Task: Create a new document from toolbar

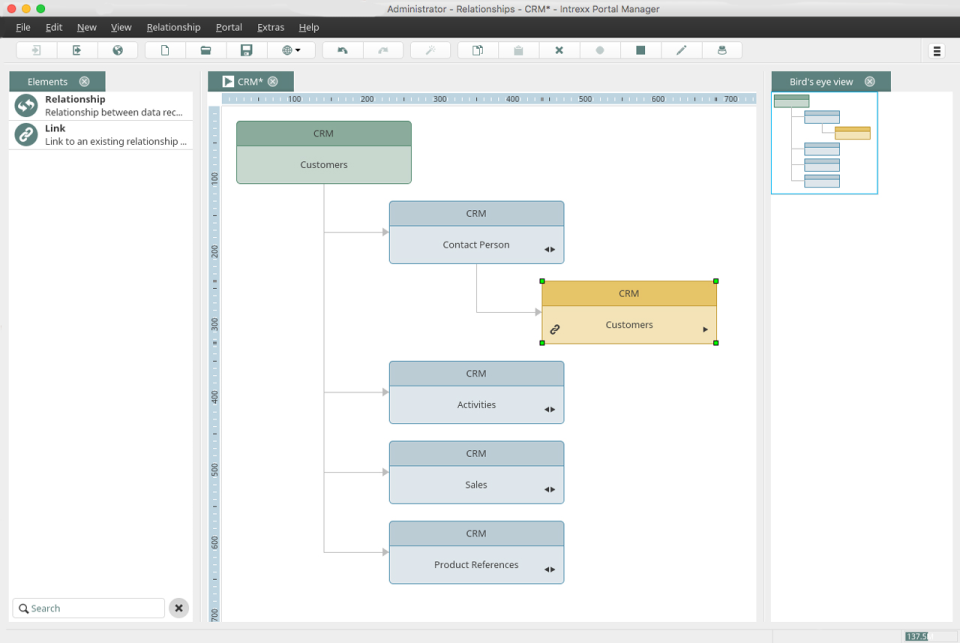Action: point(165,50)
